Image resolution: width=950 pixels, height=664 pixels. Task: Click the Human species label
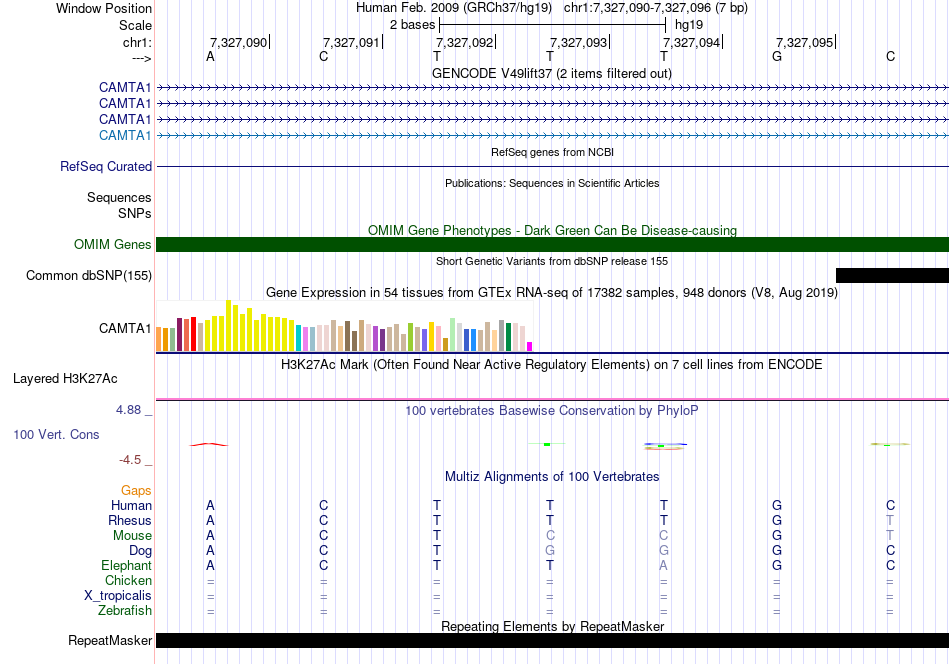pyautogui.click(x=131, y=505)
